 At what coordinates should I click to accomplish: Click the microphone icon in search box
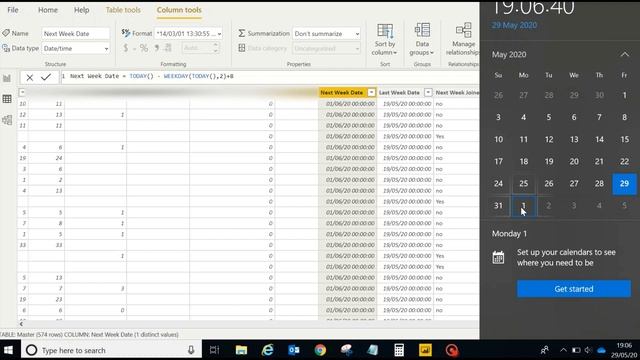pos(191,350)
